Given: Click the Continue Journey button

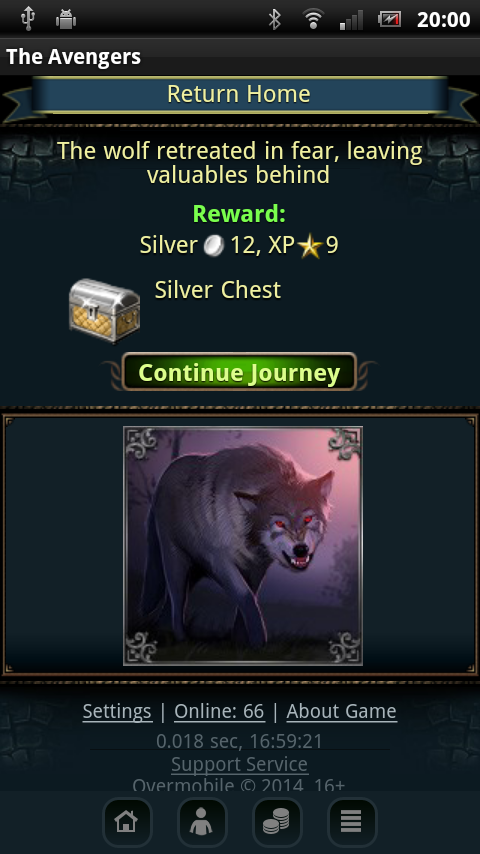Looking at the screenshot, I should (239, 372).
